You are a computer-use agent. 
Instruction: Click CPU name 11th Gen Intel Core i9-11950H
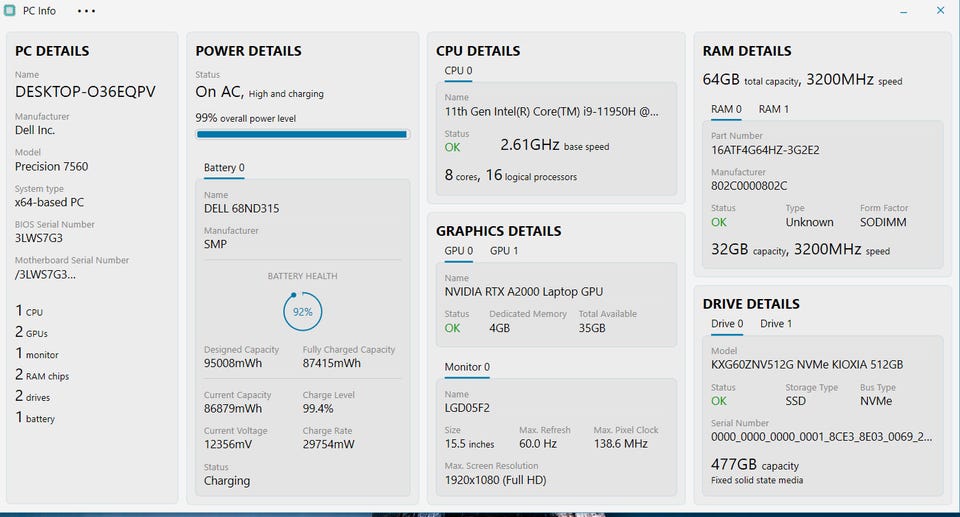552,111
